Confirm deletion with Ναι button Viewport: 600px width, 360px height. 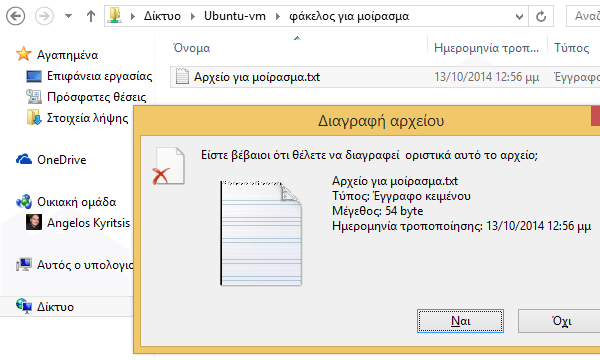[460, 321]
